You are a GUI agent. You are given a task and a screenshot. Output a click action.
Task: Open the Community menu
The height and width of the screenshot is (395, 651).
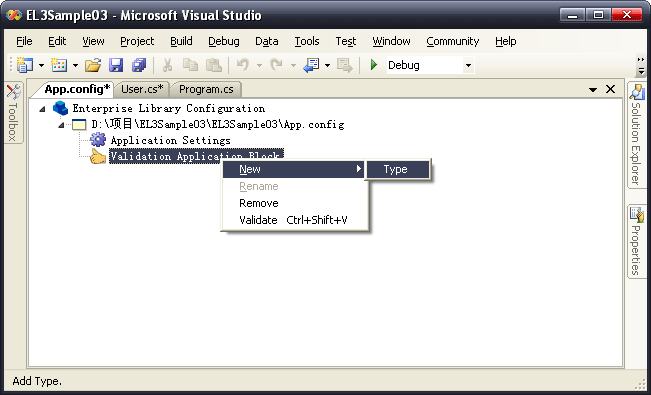pos(453,41)
